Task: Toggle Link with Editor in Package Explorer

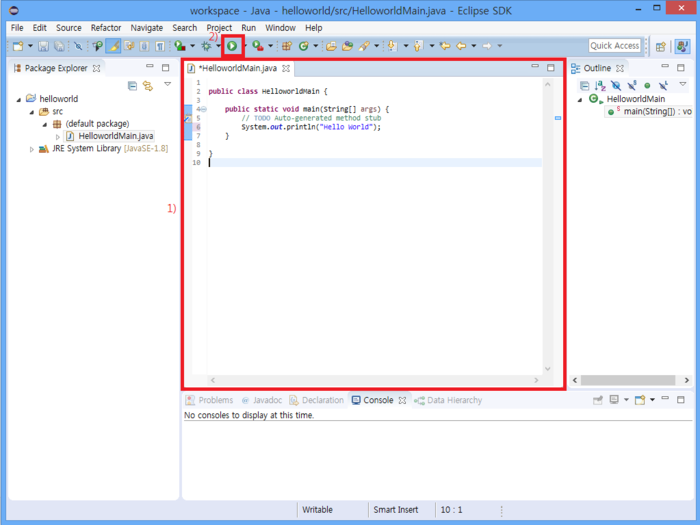Action: click(148, 86)
